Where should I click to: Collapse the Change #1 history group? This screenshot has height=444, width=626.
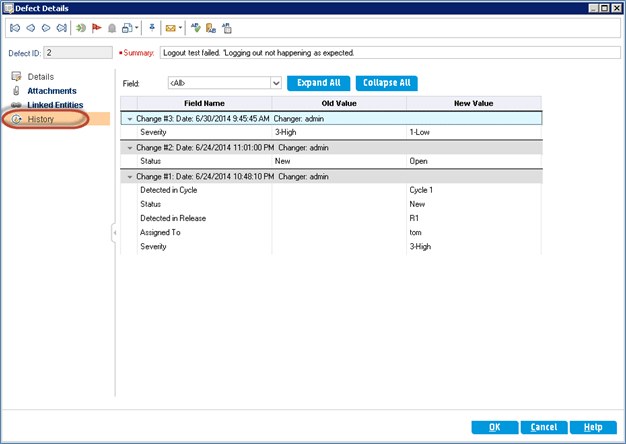tap(129, 176)
